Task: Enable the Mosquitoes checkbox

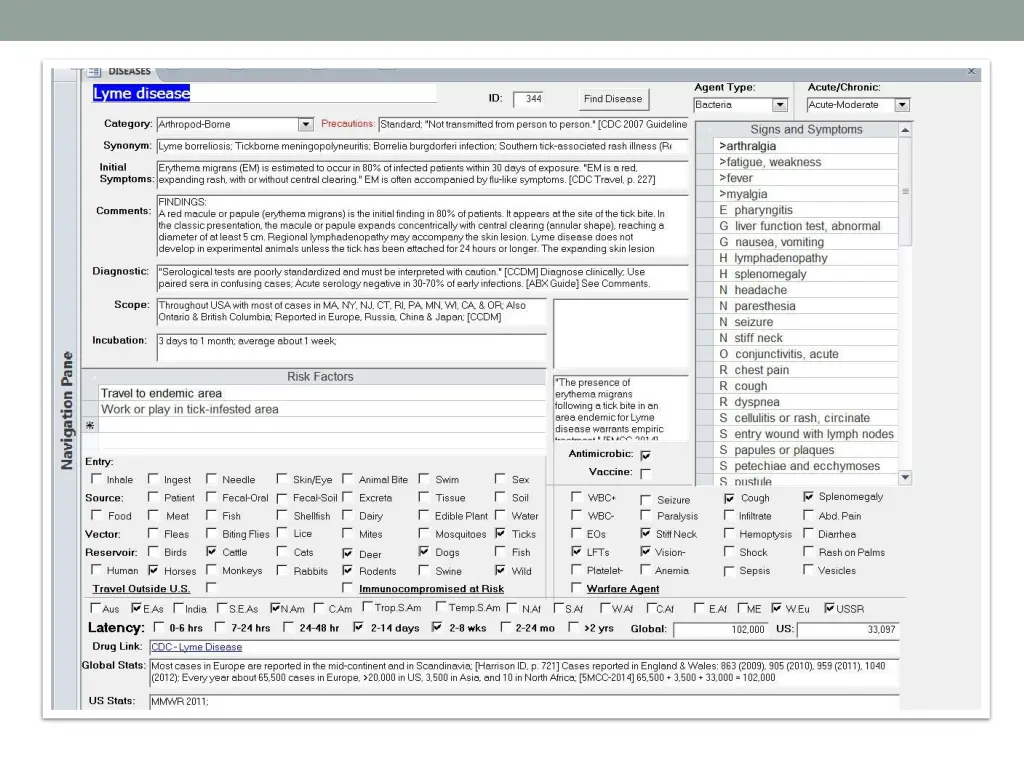Action: pyautogui.click(x=424, y=533)
